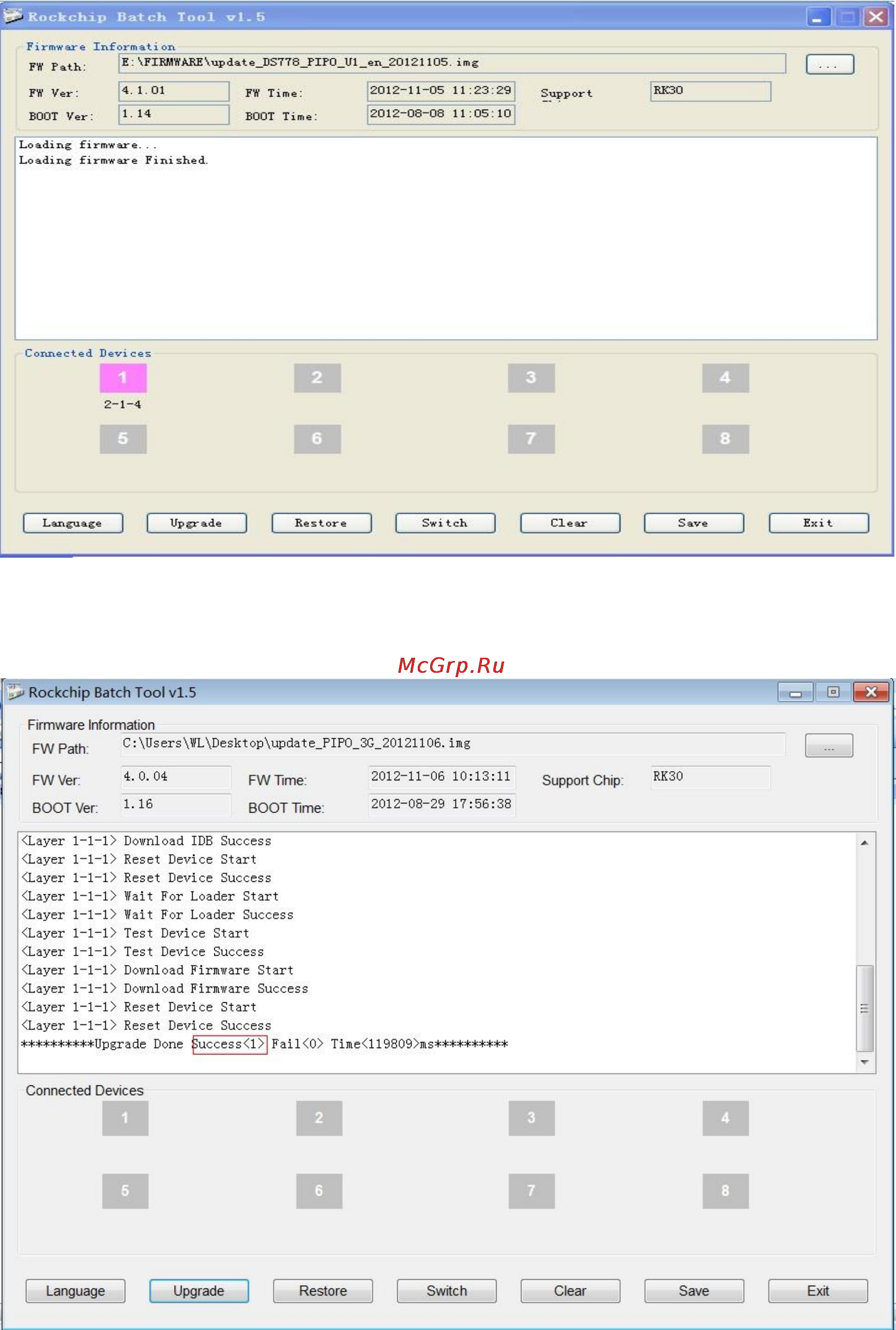
Task: Select device slot 8 in upper window
Action: [x=725, y=438]
